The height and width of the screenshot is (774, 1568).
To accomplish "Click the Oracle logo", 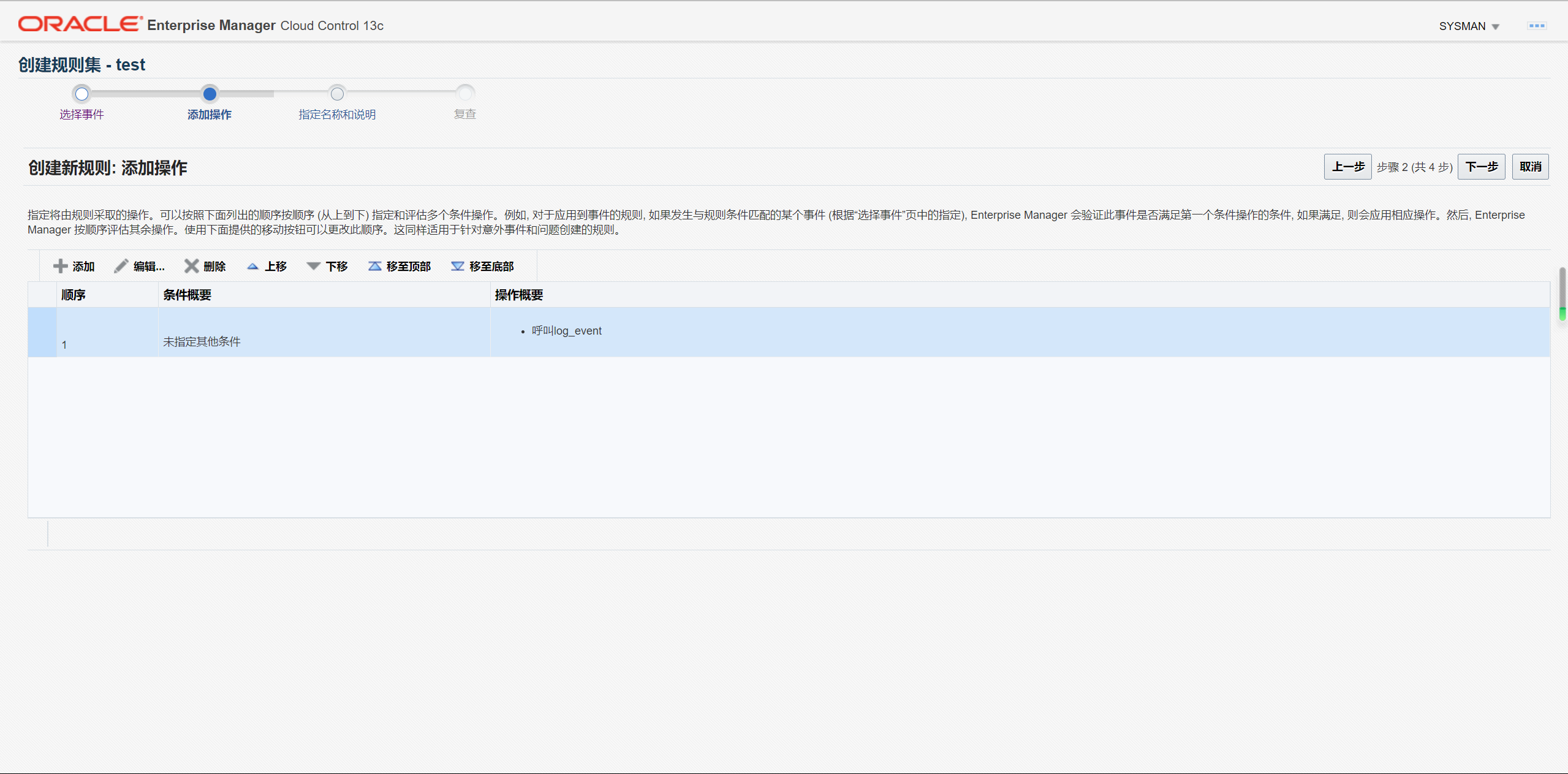I will coord(80,24).
